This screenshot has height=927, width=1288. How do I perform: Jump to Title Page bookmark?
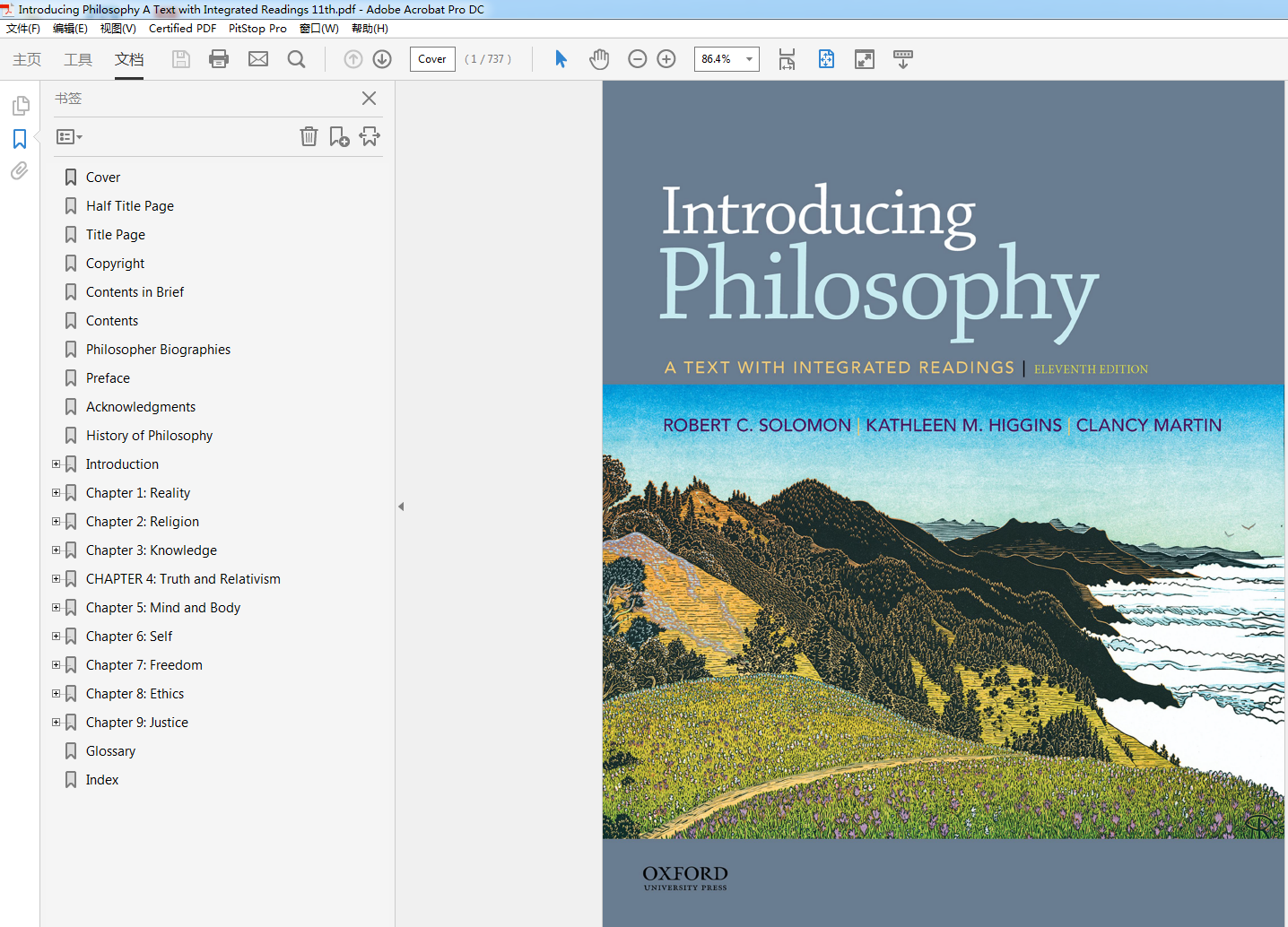coord(116,235)
